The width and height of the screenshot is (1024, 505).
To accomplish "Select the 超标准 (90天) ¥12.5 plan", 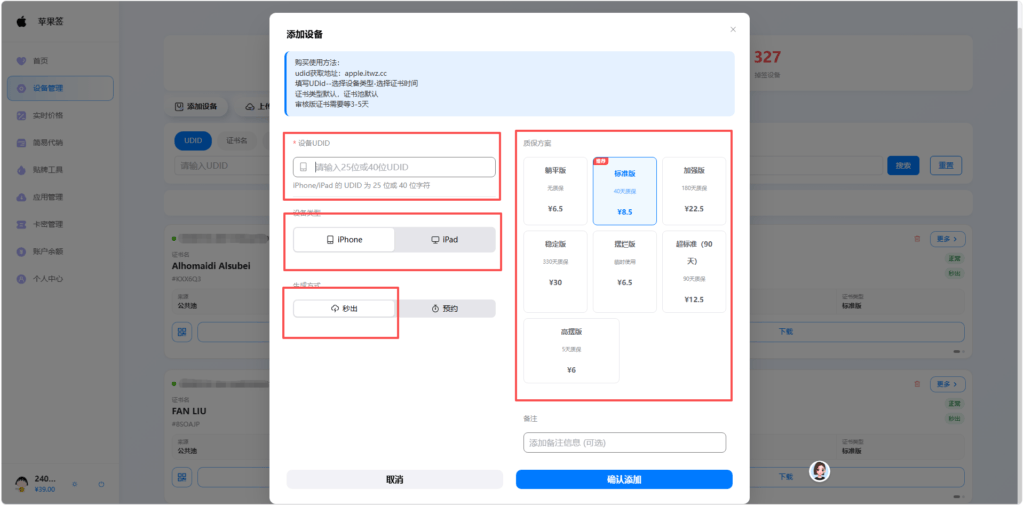I will click(x=694, y=271).
